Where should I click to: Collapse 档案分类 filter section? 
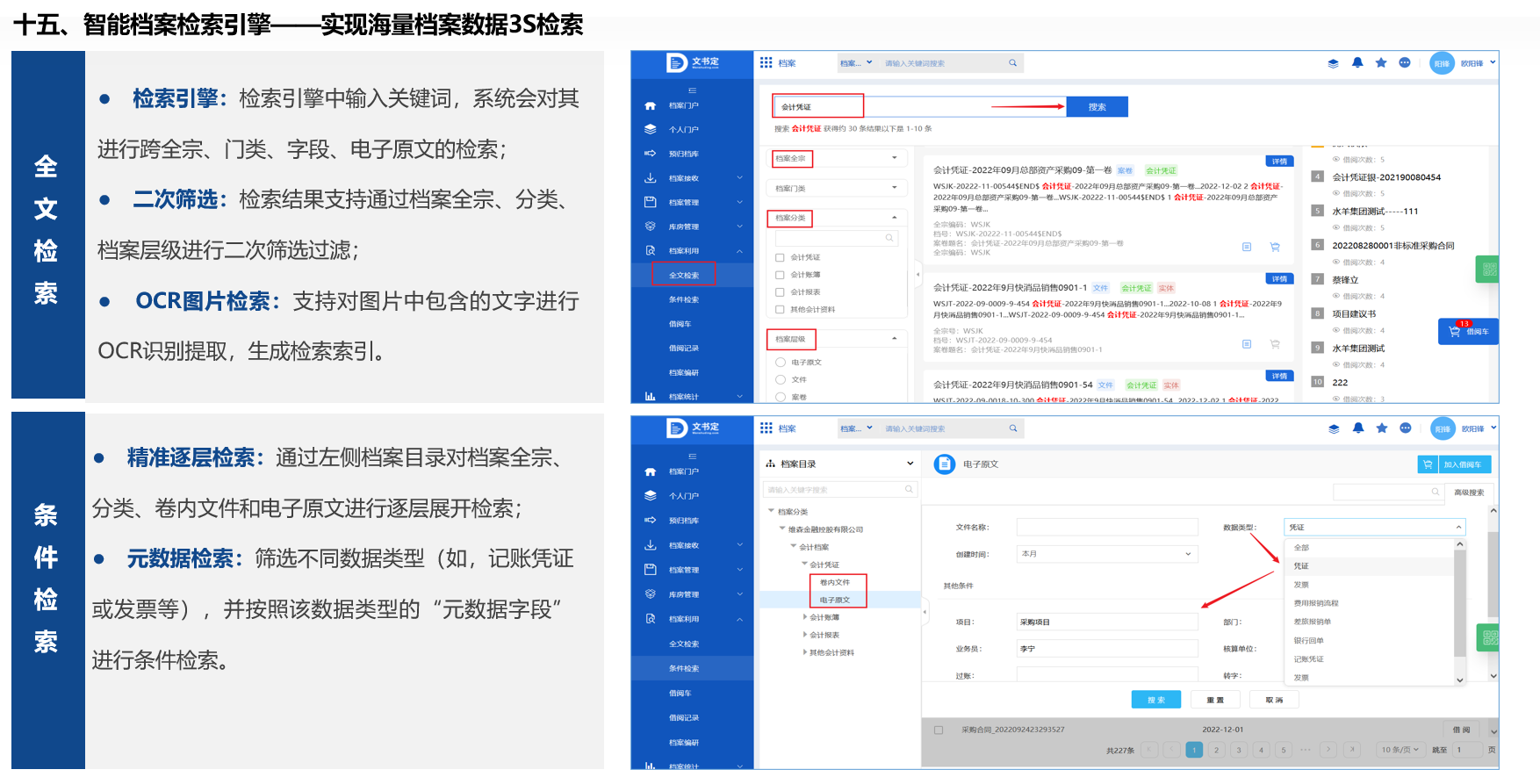[895, 217]
